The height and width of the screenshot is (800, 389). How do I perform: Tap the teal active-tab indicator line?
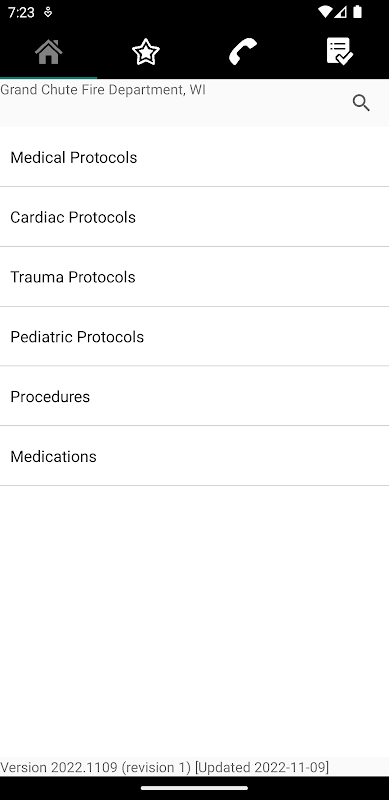48,78
